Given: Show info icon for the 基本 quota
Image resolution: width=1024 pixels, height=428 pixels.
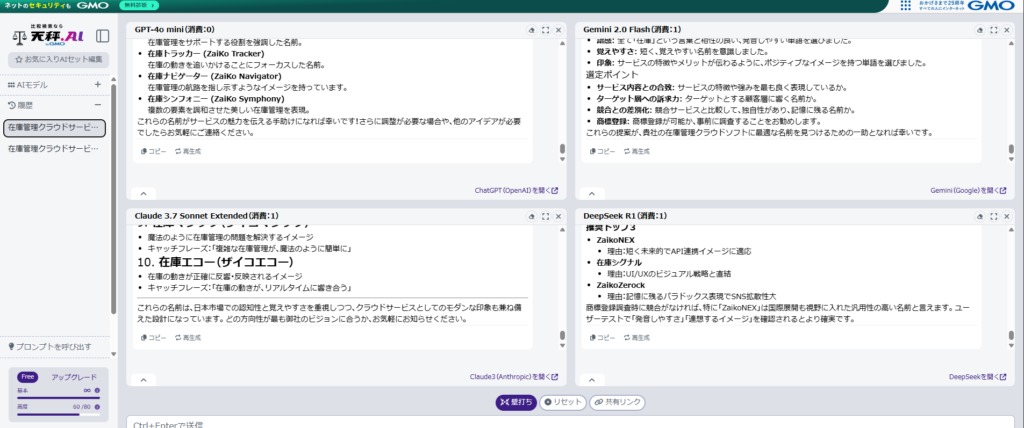Looking at the screenshot, I should [x=97, y=390].
